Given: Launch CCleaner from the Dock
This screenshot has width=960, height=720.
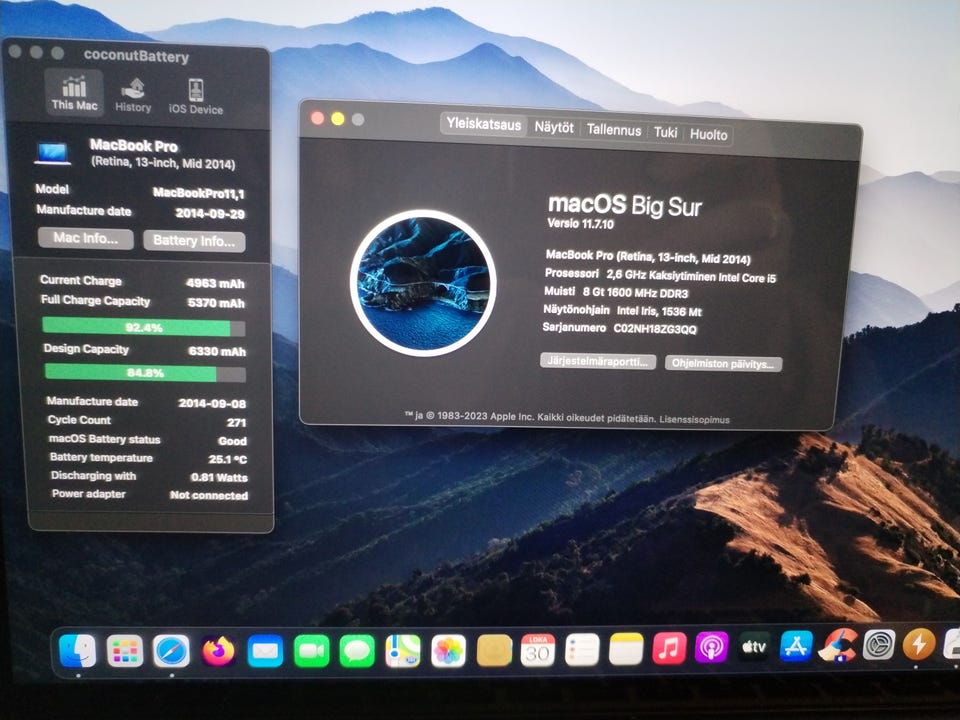Looking at the screenshot, I should click(838, 646).
